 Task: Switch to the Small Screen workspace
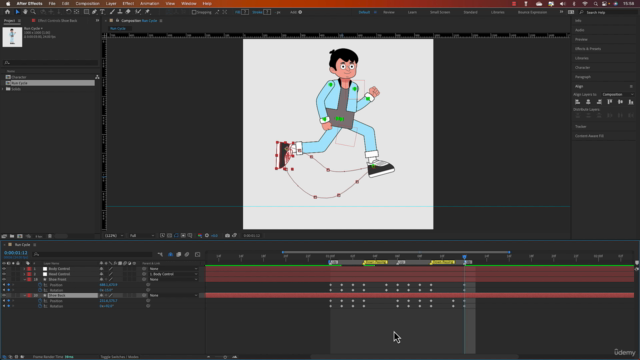[440, 12]
